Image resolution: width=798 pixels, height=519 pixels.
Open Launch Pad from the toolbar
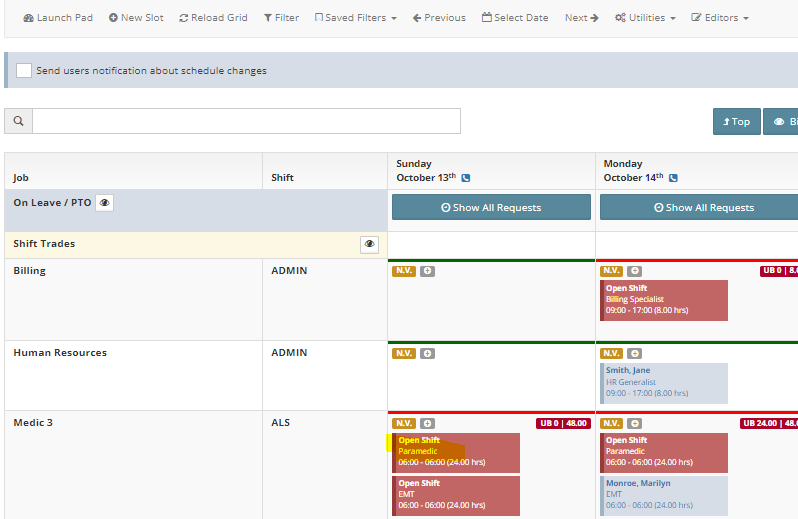58,18
